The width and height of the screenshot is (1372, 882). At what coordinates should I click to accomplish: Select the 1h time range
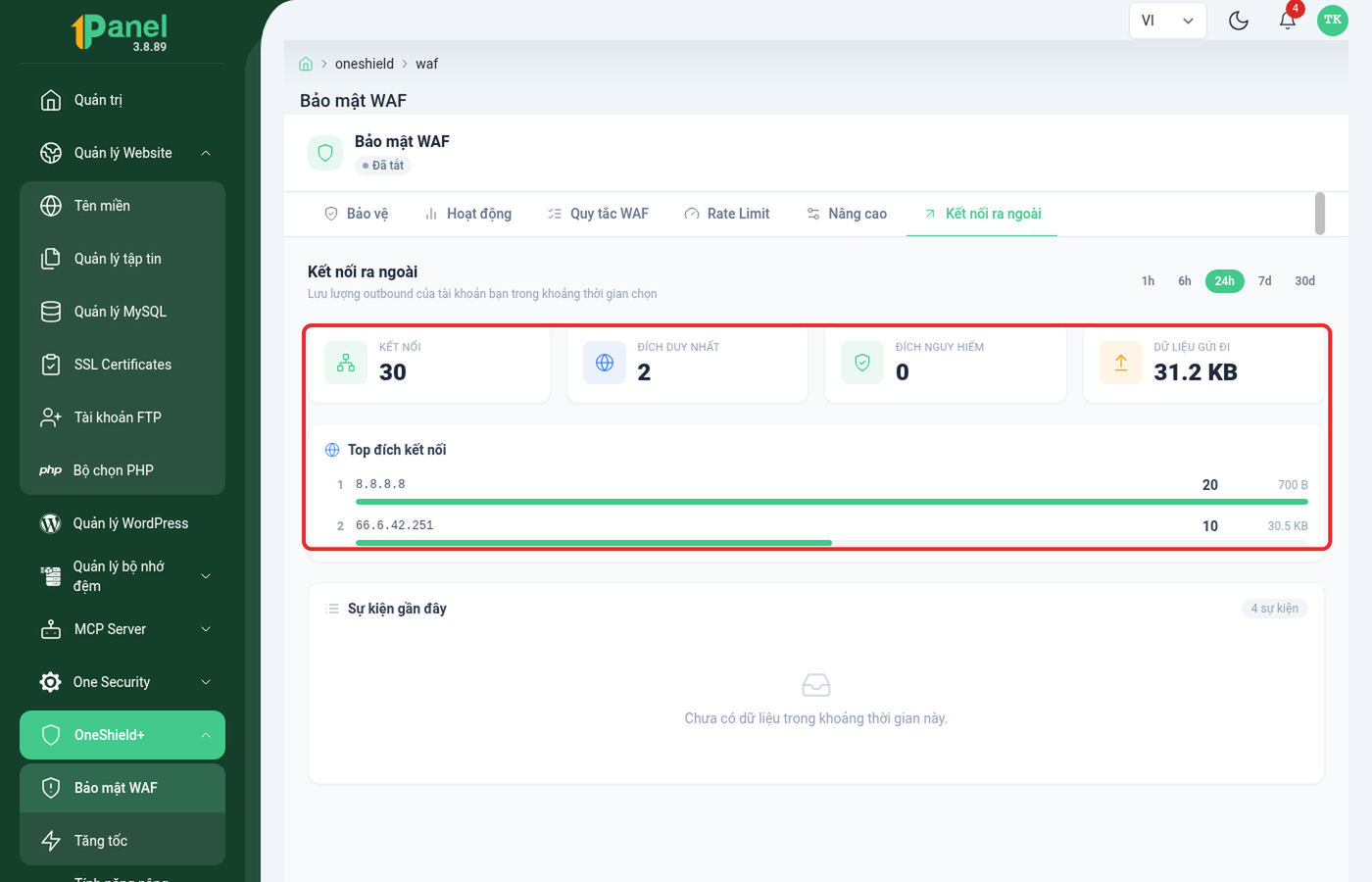pos(1148,281)
